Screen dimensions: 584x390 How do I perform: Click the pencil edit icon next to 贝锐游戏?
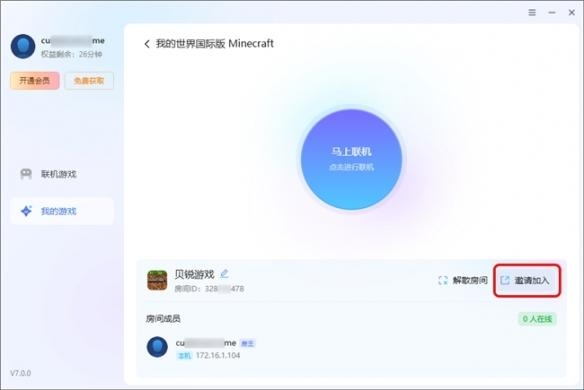(x=224, y=274)
